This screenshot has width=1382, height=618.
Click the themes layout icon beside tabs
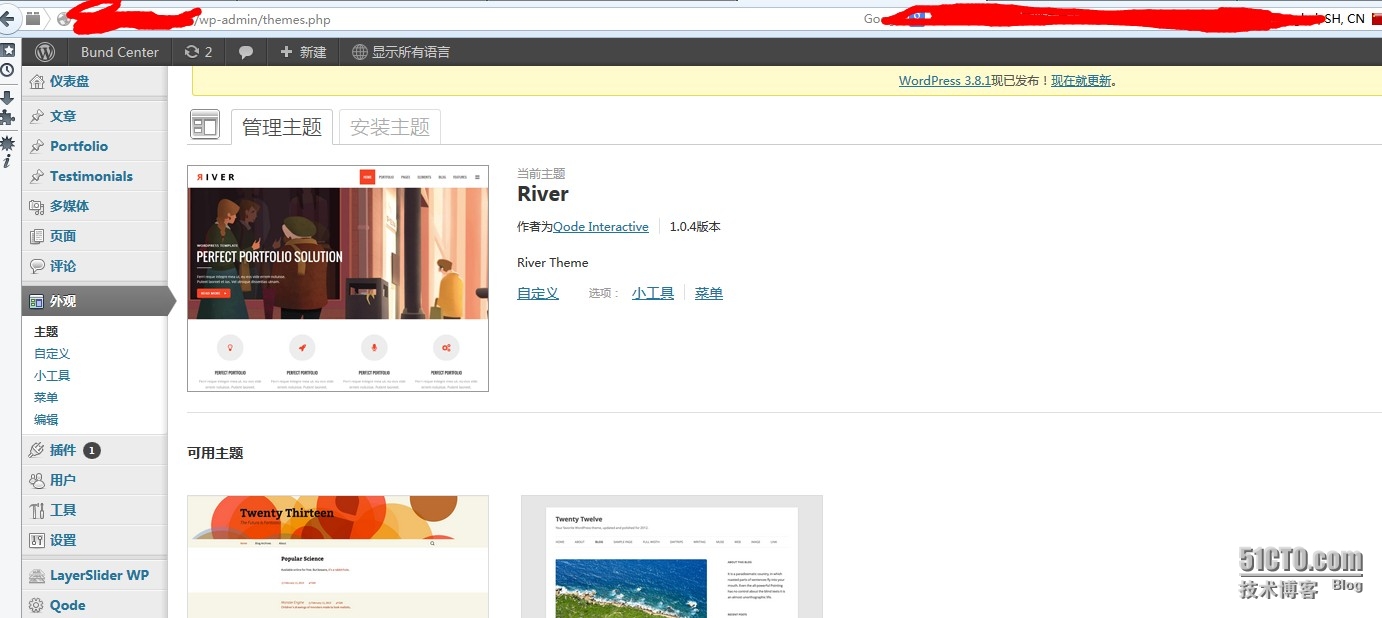pyautogui.click(x=205, y=125)
